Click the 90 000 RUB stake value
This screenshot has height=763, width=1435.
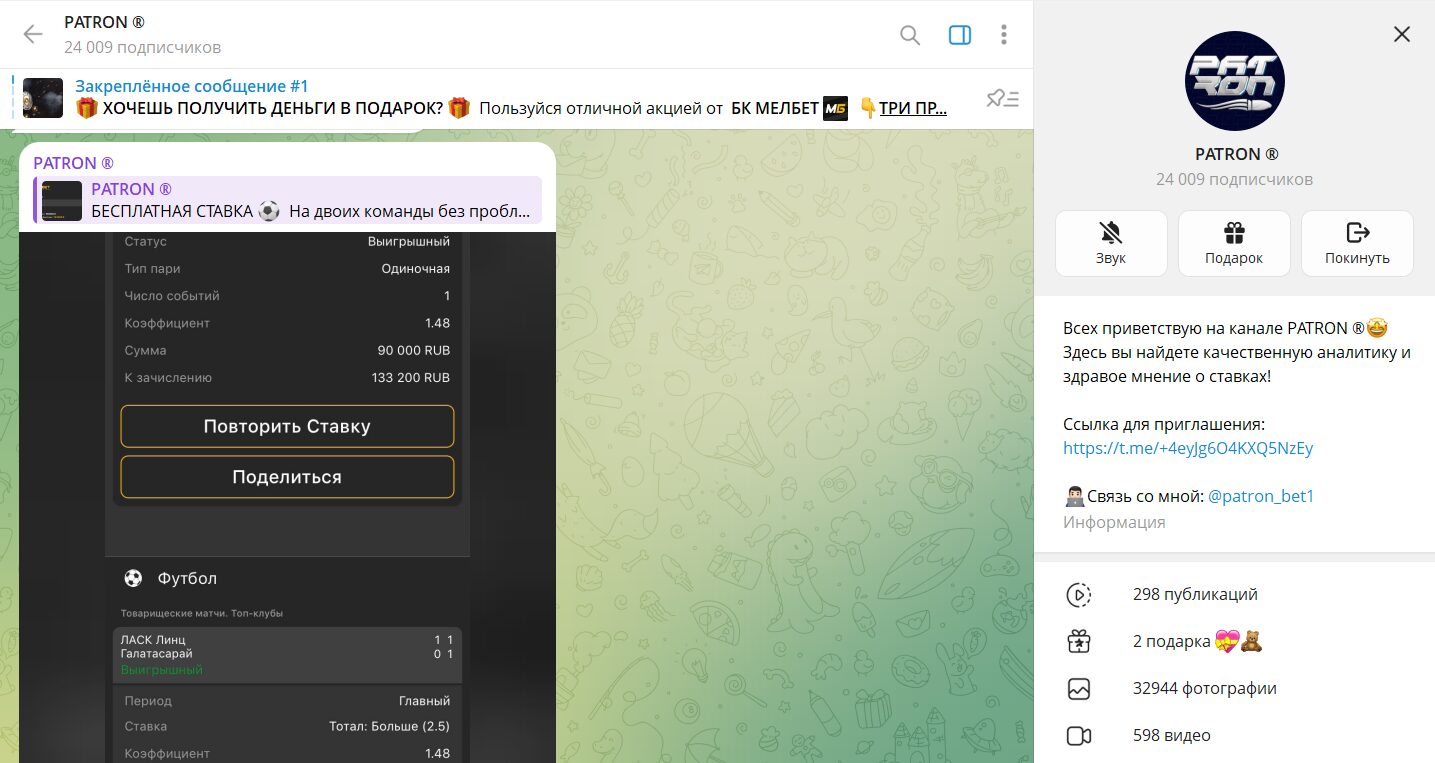click(x=414, y=351)
